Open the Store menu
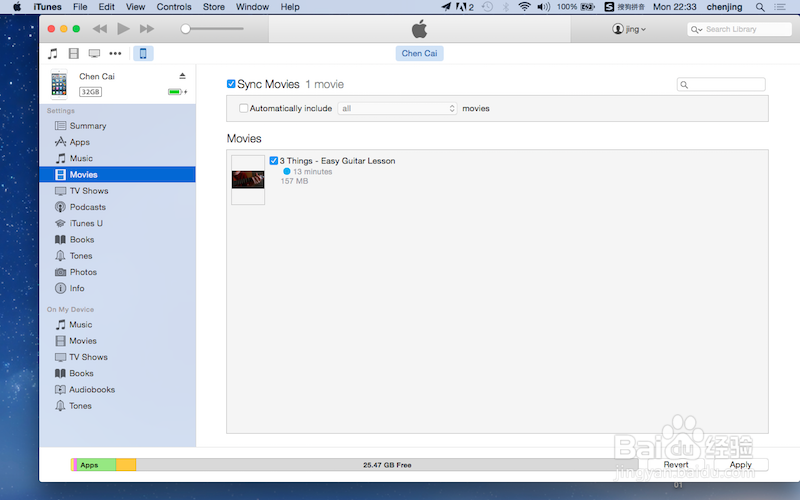Screen dimensions: 800x500 coord(214,7)
